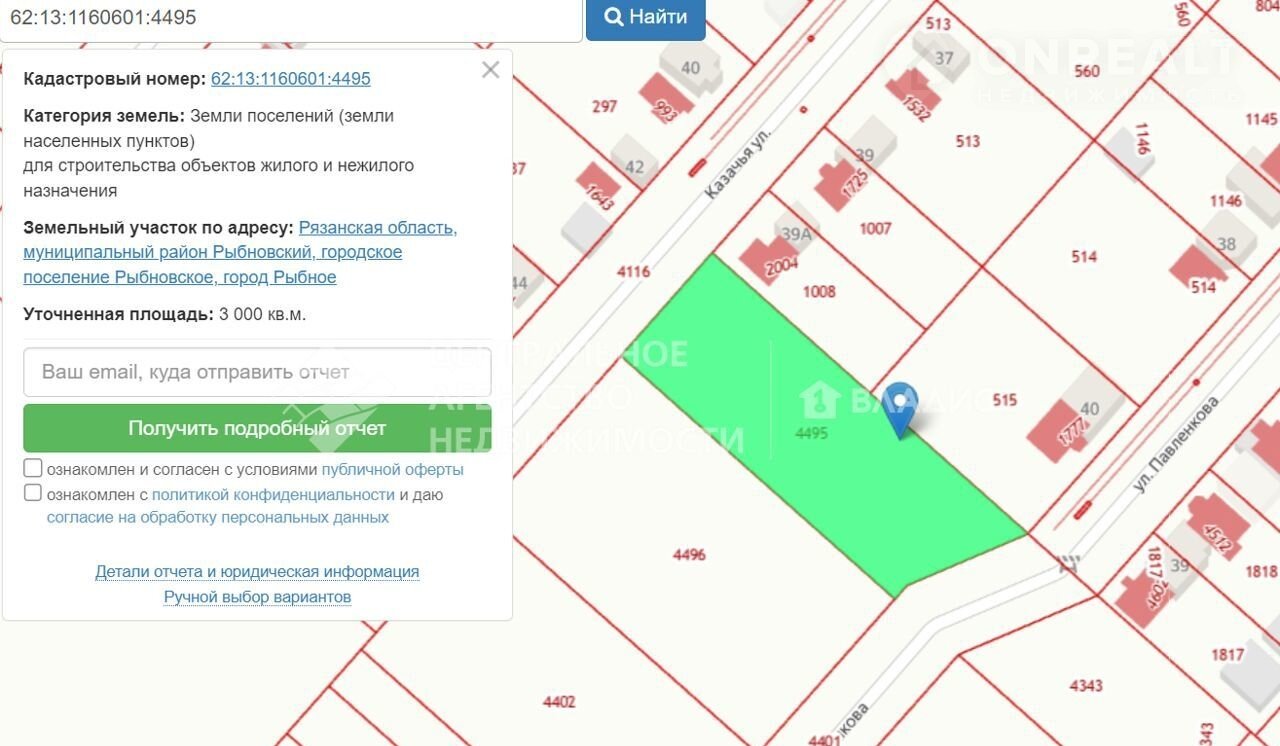This screenshot has width=1280, height=746.
Task: Click Ручной выбор вариантов link
Action: (257, 597)
